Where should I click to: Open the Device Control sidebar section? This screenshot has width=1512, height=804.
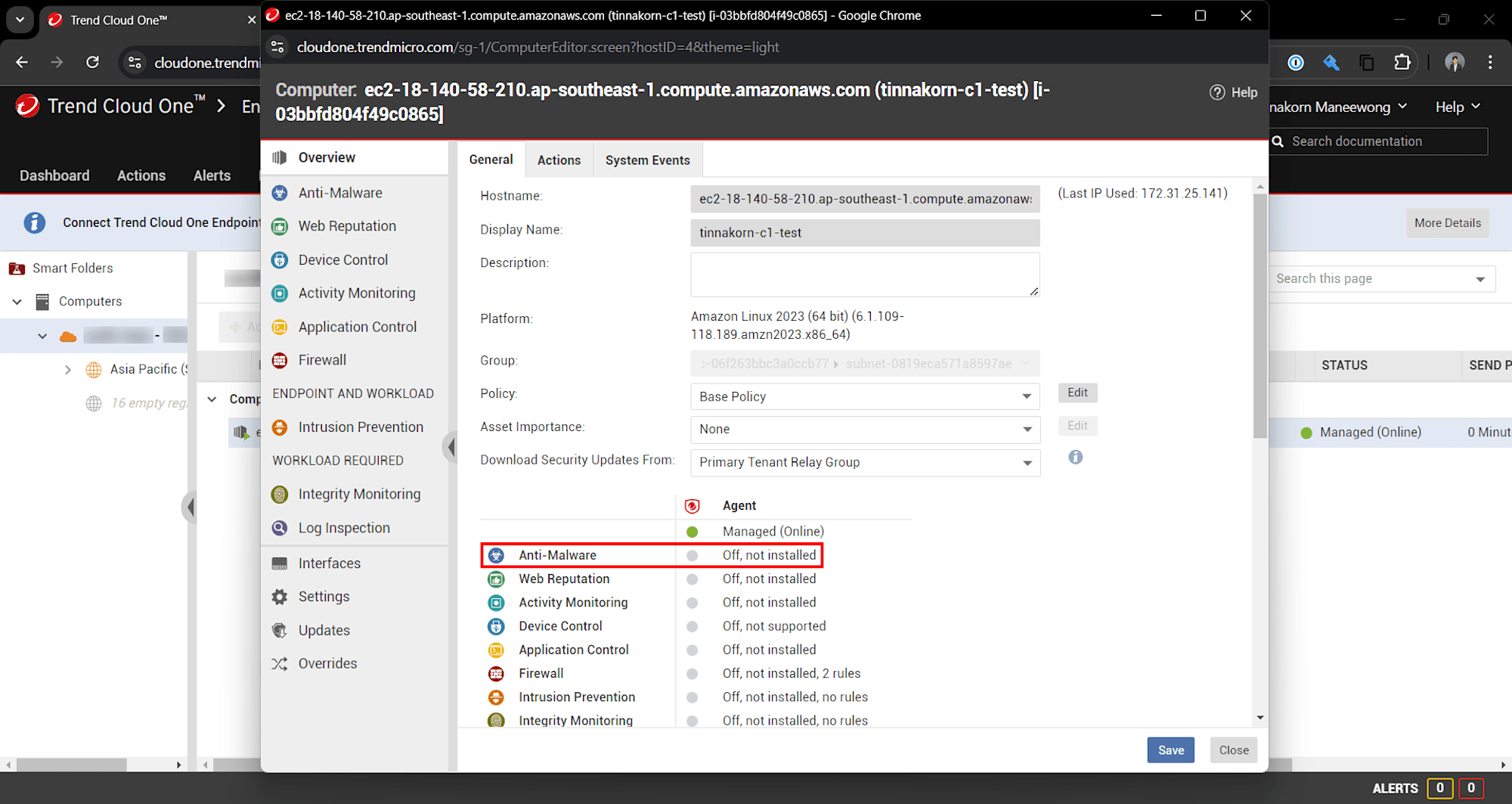point(343,259)
